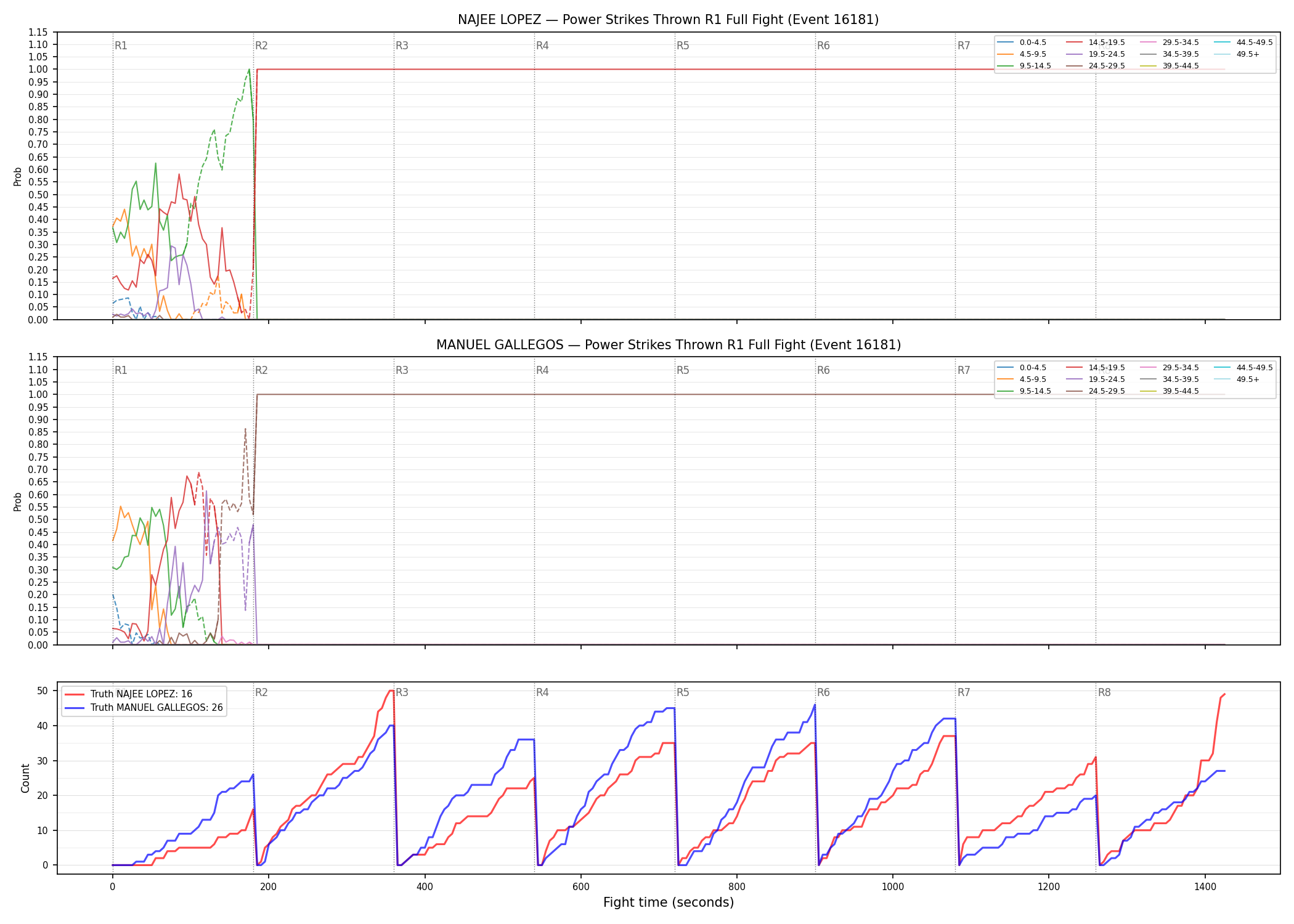
Task: Pick legend entry 24.5-29.5 in Manuel Gallegos chart
Action: pos(1096,391)
